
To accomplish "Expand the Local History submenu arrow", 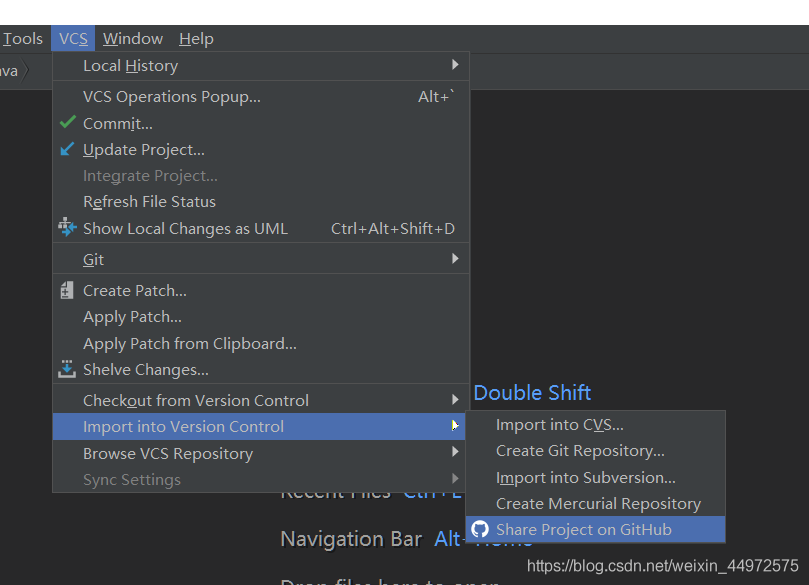I will tap(455, 64).
